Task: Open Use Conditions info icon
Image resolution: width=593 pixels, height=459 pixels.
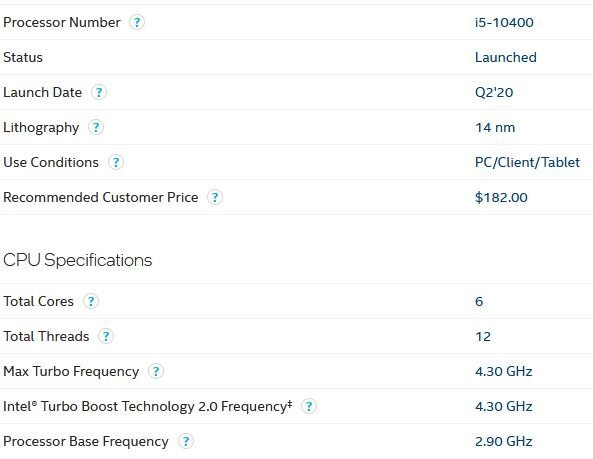Action: pos(116,162)
